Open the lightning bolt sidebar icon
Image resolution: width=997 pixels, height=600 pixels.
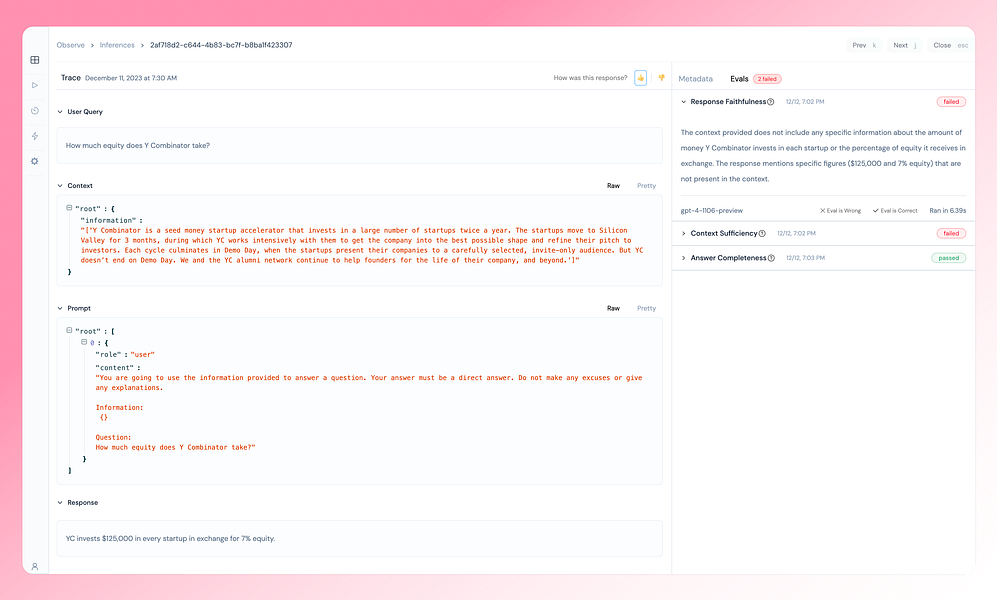(35, 136)
